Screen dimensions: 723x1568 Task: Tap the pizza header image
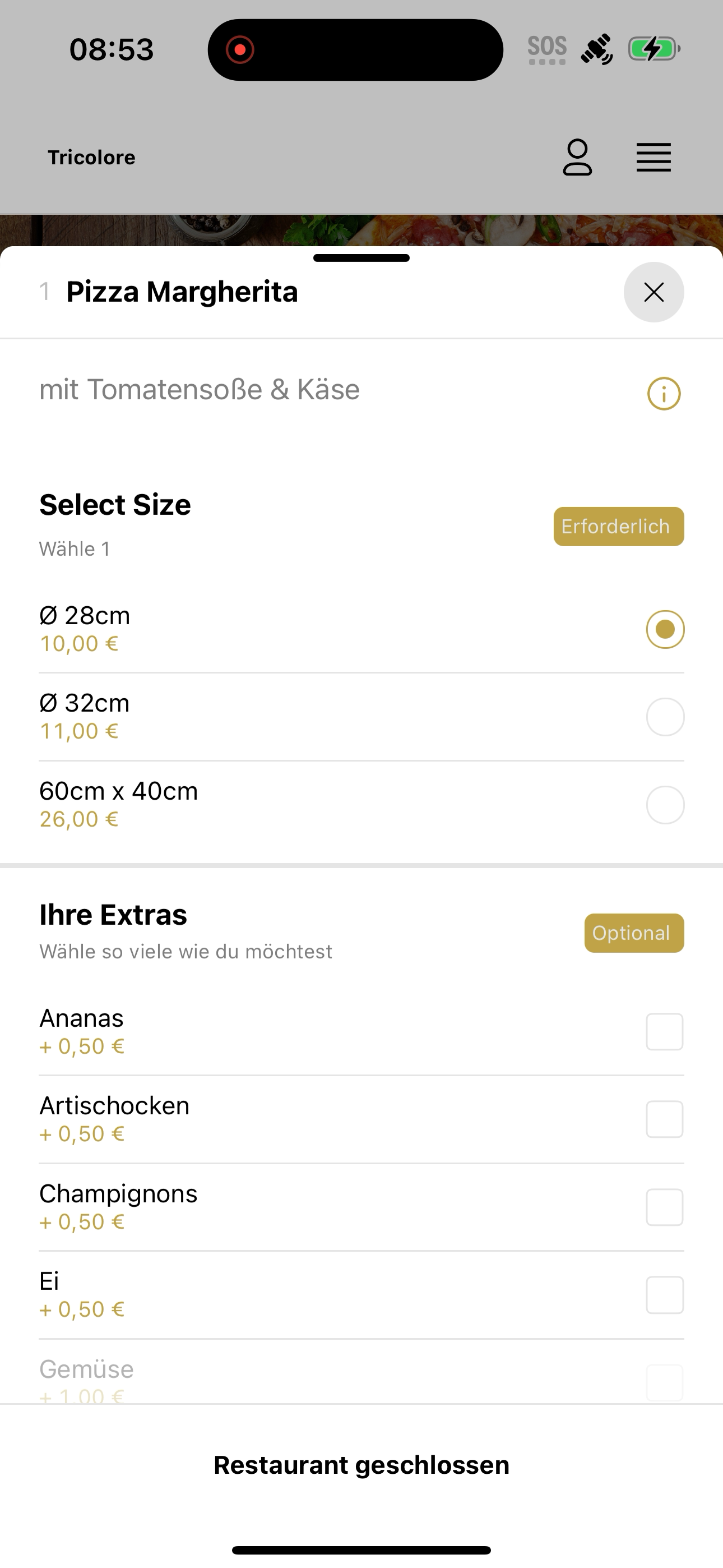[x=361, y=230]
